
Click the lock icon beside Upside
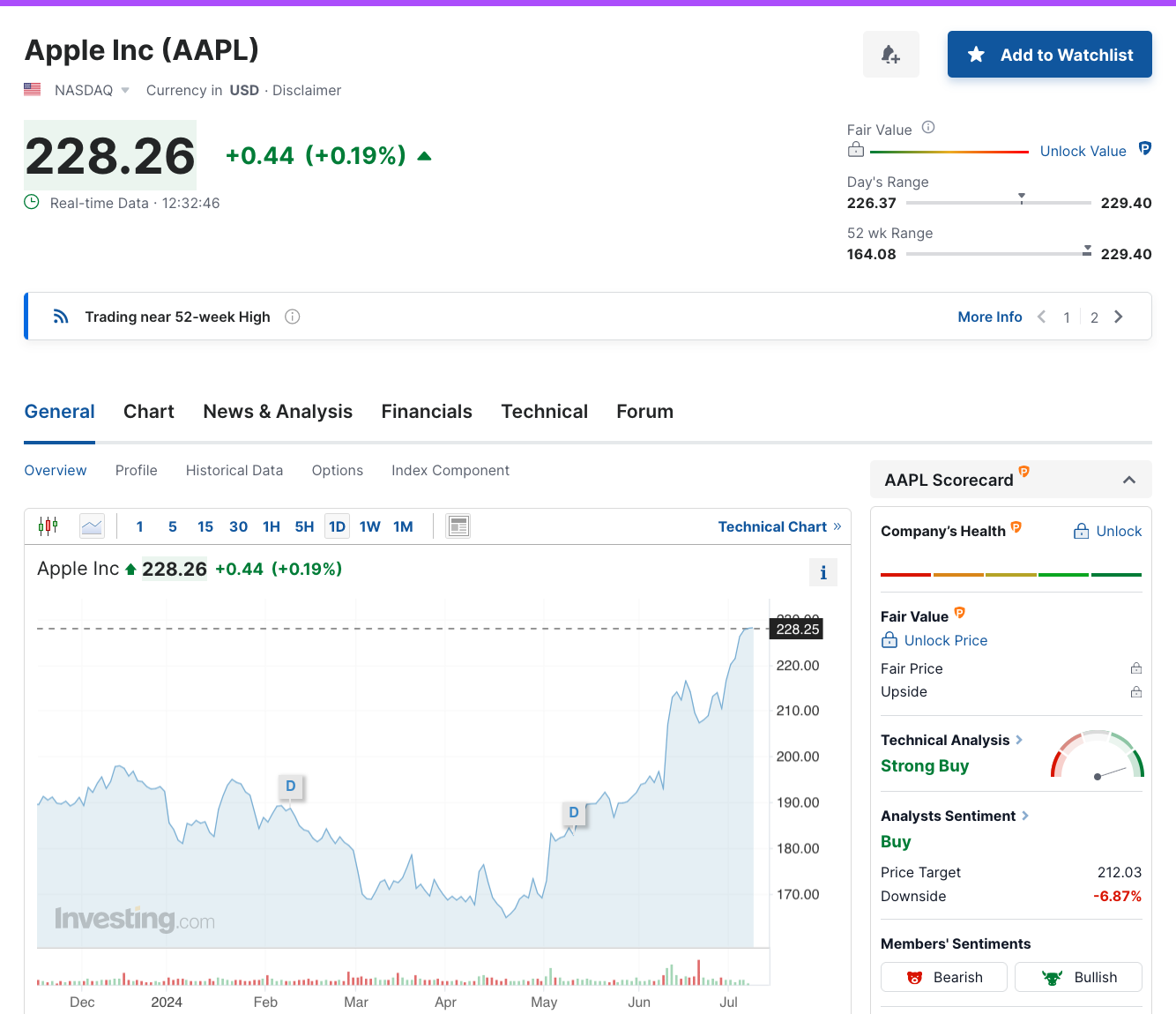(1136, 692)
